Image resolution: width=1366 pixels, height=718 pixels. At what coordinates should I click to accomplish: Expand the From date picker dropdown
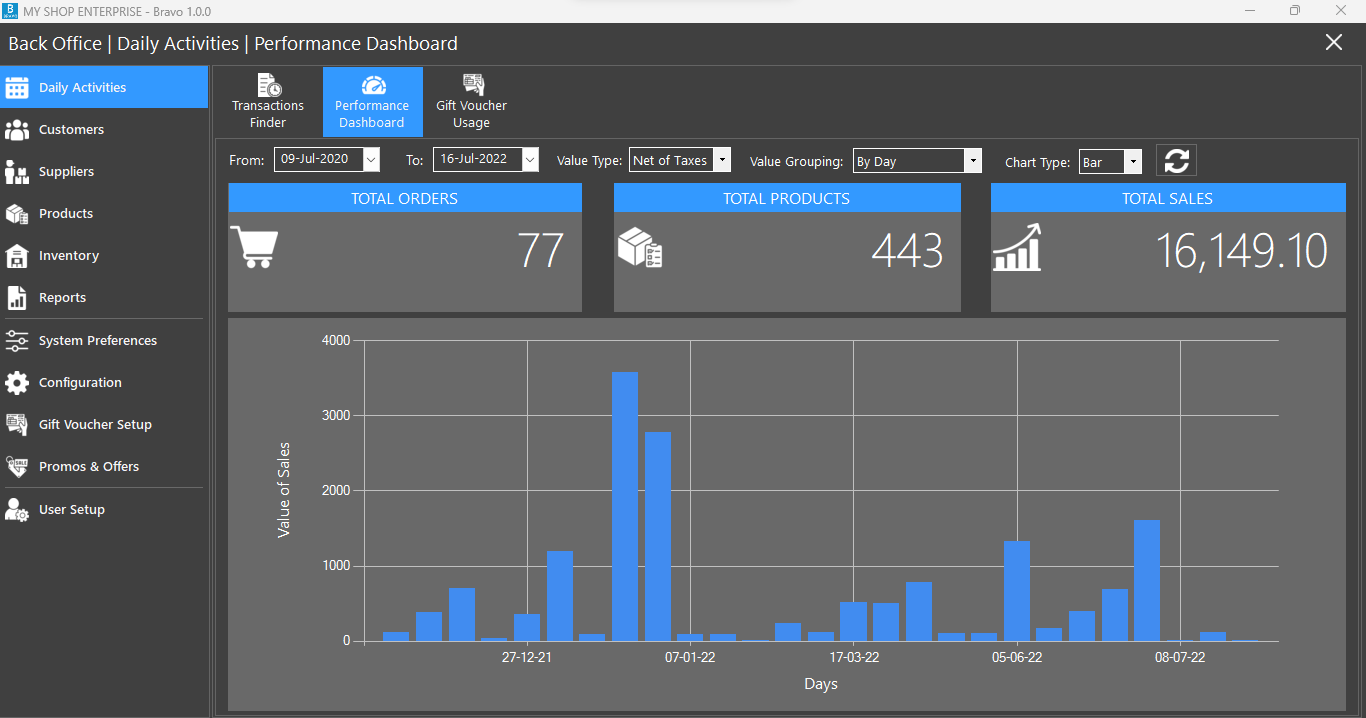(x=371, y=159)
